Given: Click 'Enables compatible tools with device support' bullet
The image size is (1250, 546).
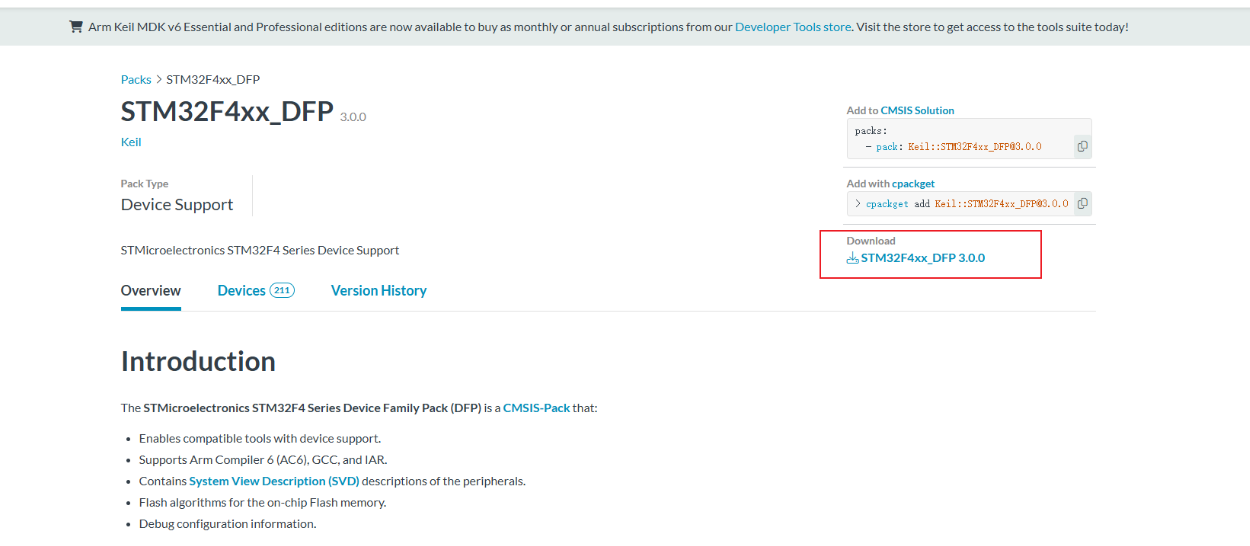Looking at the screenshot, I should (260, 438).
